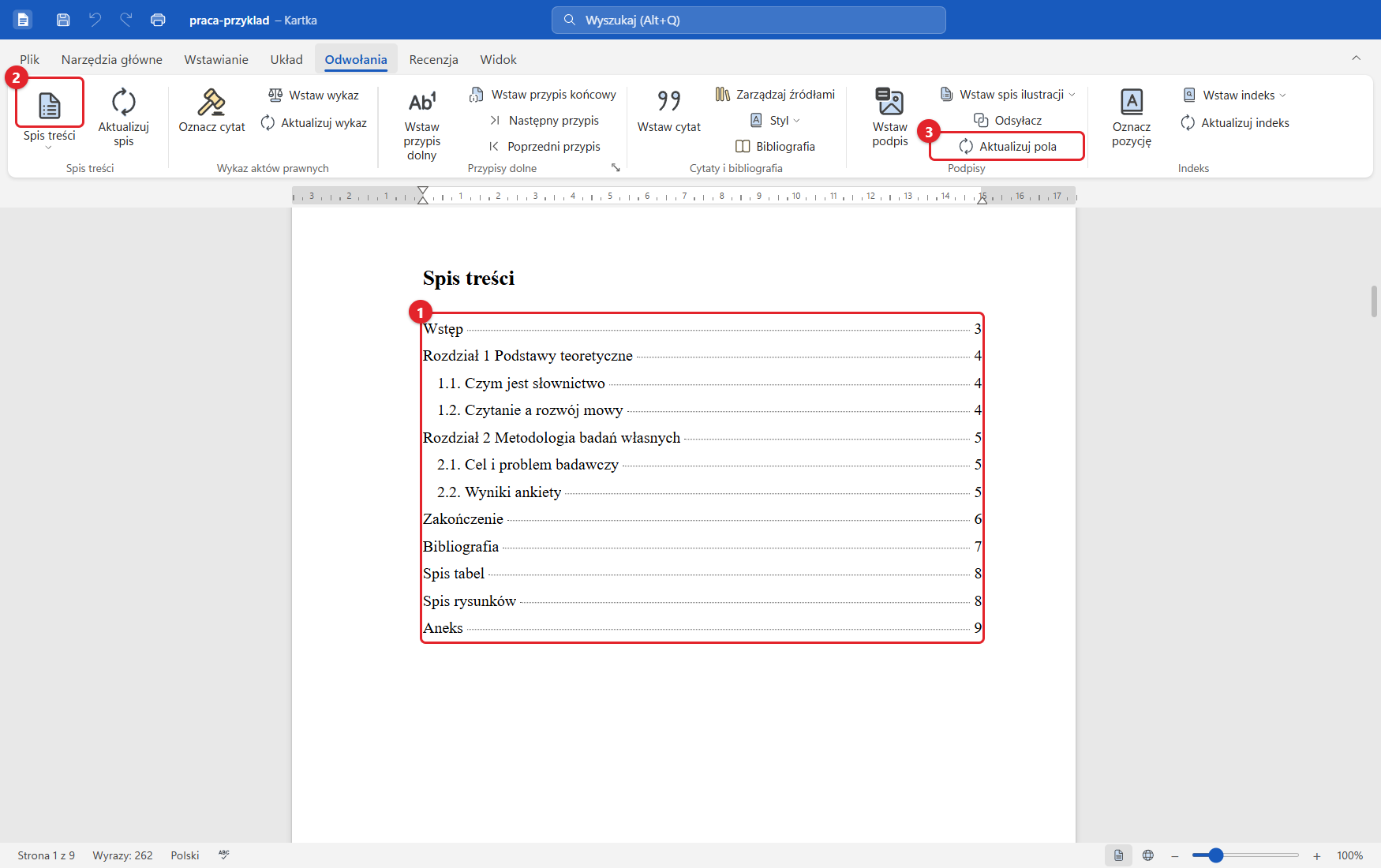Open the Plik menu tab
This screenshot has width=1381, height=868.
30,59
